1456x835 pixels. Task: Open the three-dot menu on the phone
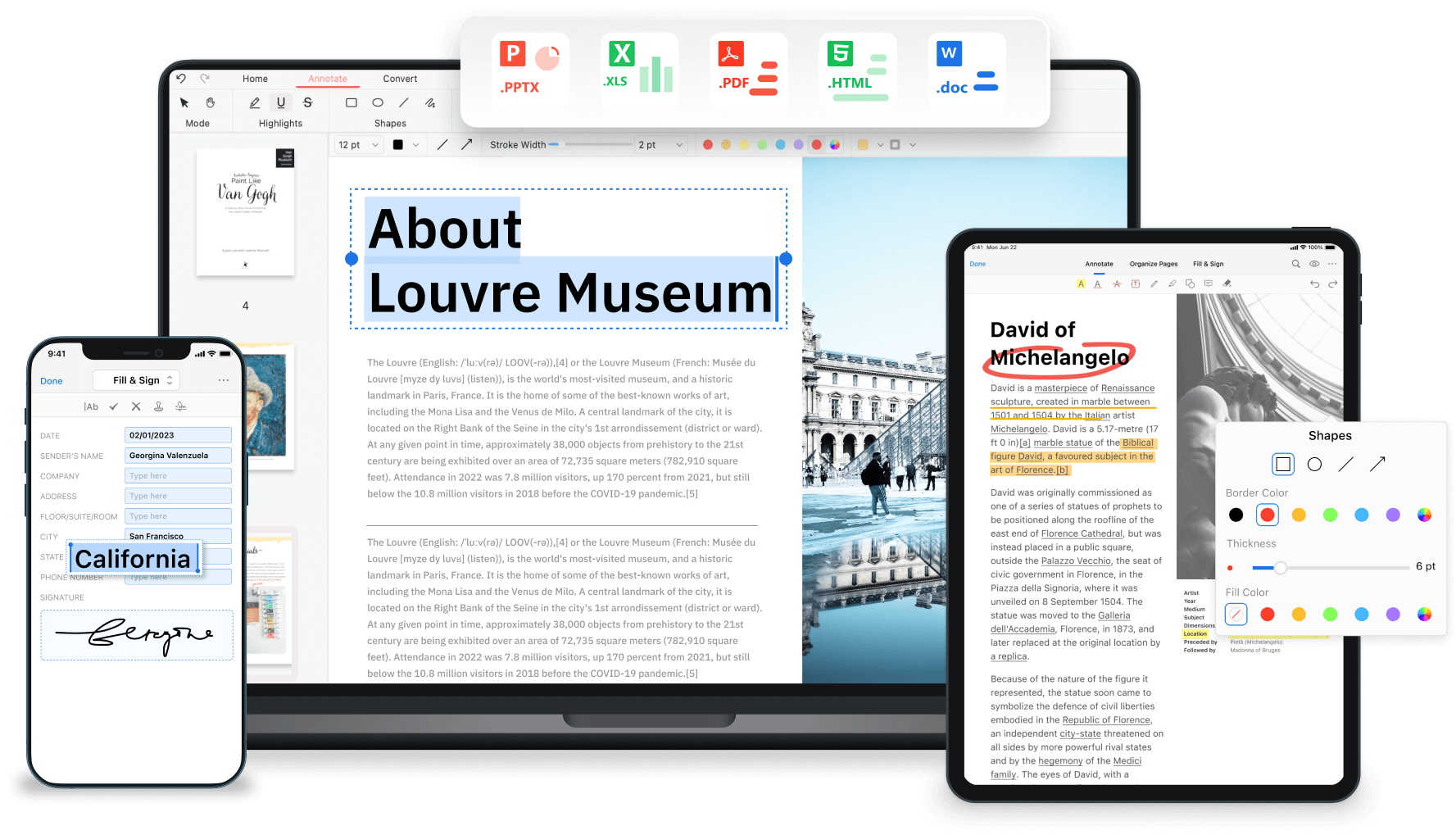tap(224, 380)
